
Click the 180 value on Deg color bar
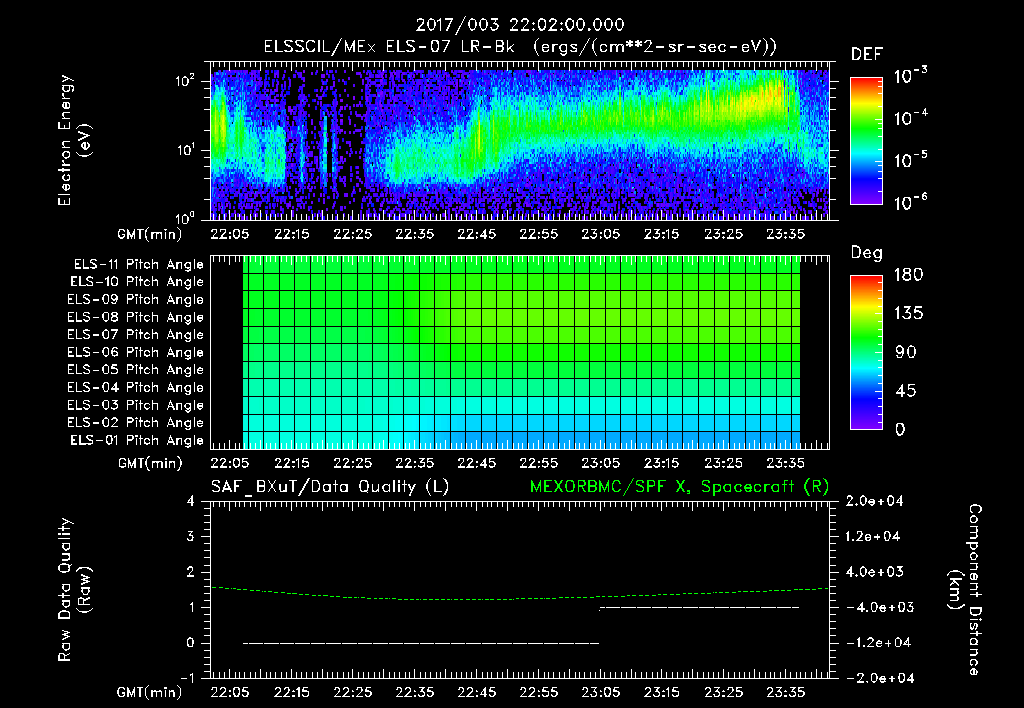point(908,275)
